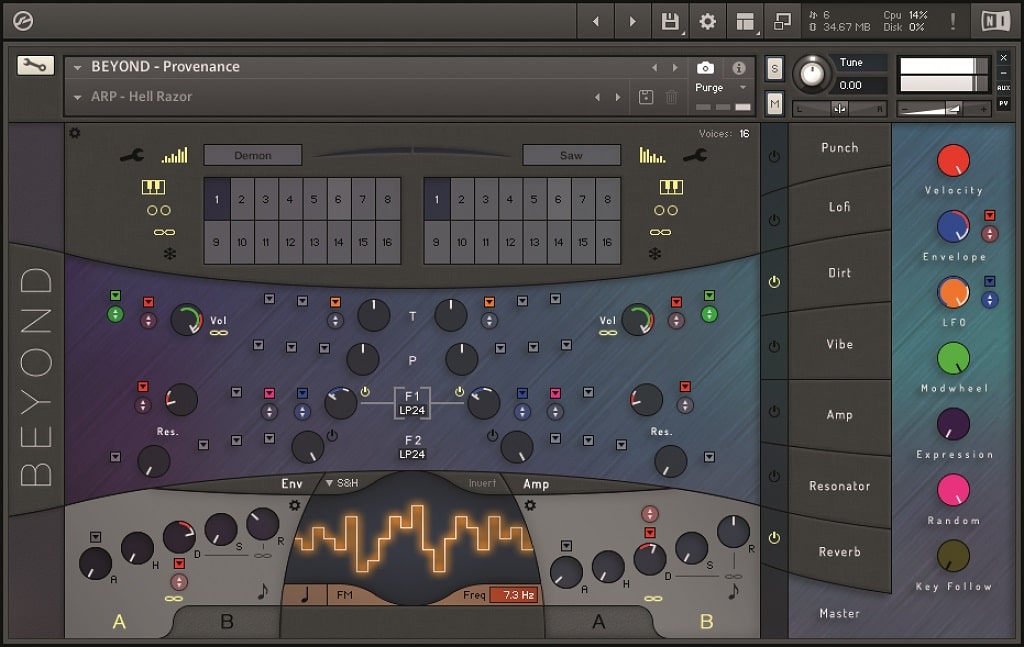Screen dimensions: 1024x647
Task: Open the Vibe effect tab
Action: tap(840, 344)
